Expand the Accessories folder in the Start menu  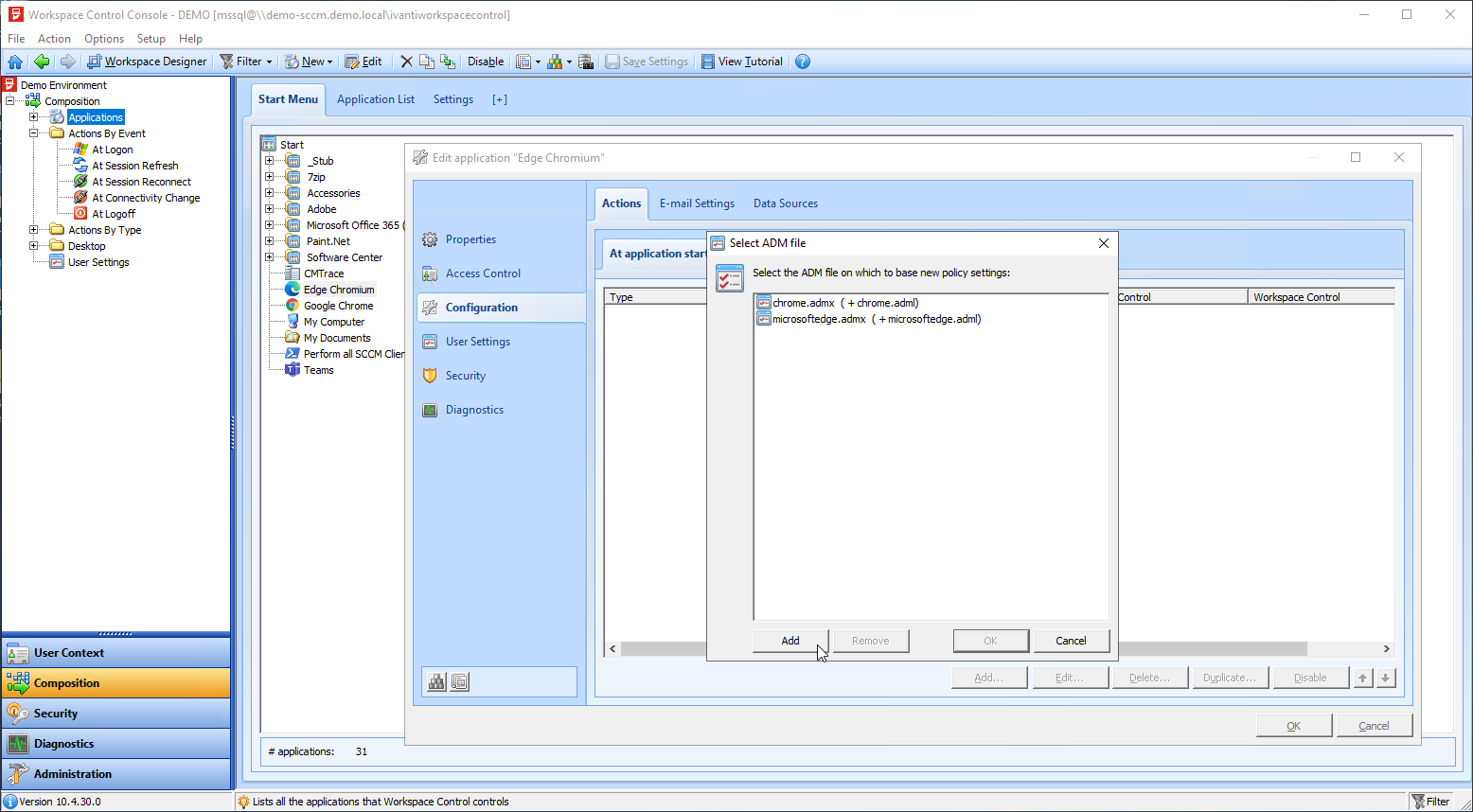270,193
